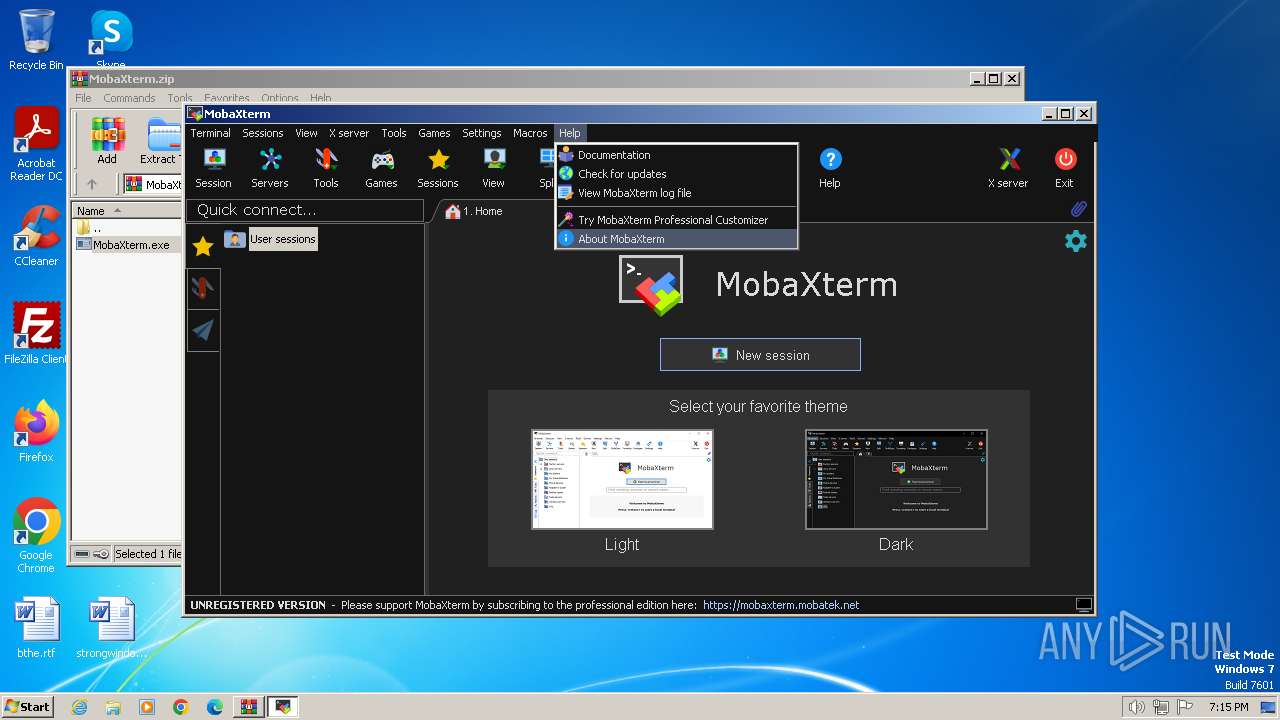This screenshot has width=1280, height=720.
Task: Click the Extract To icon in WinRAR
Action: [x=160, y=140]
